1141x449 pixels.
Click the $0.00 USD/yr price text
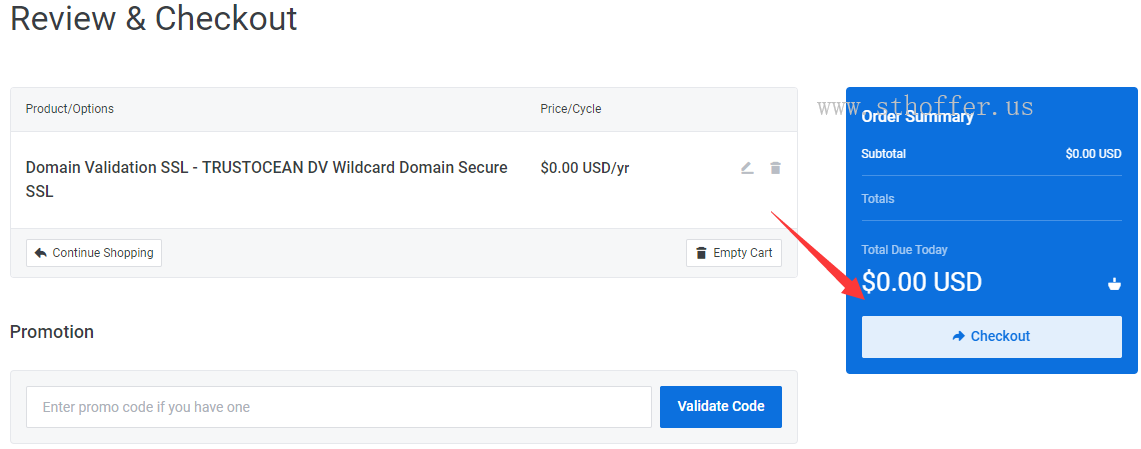[585, 168]
